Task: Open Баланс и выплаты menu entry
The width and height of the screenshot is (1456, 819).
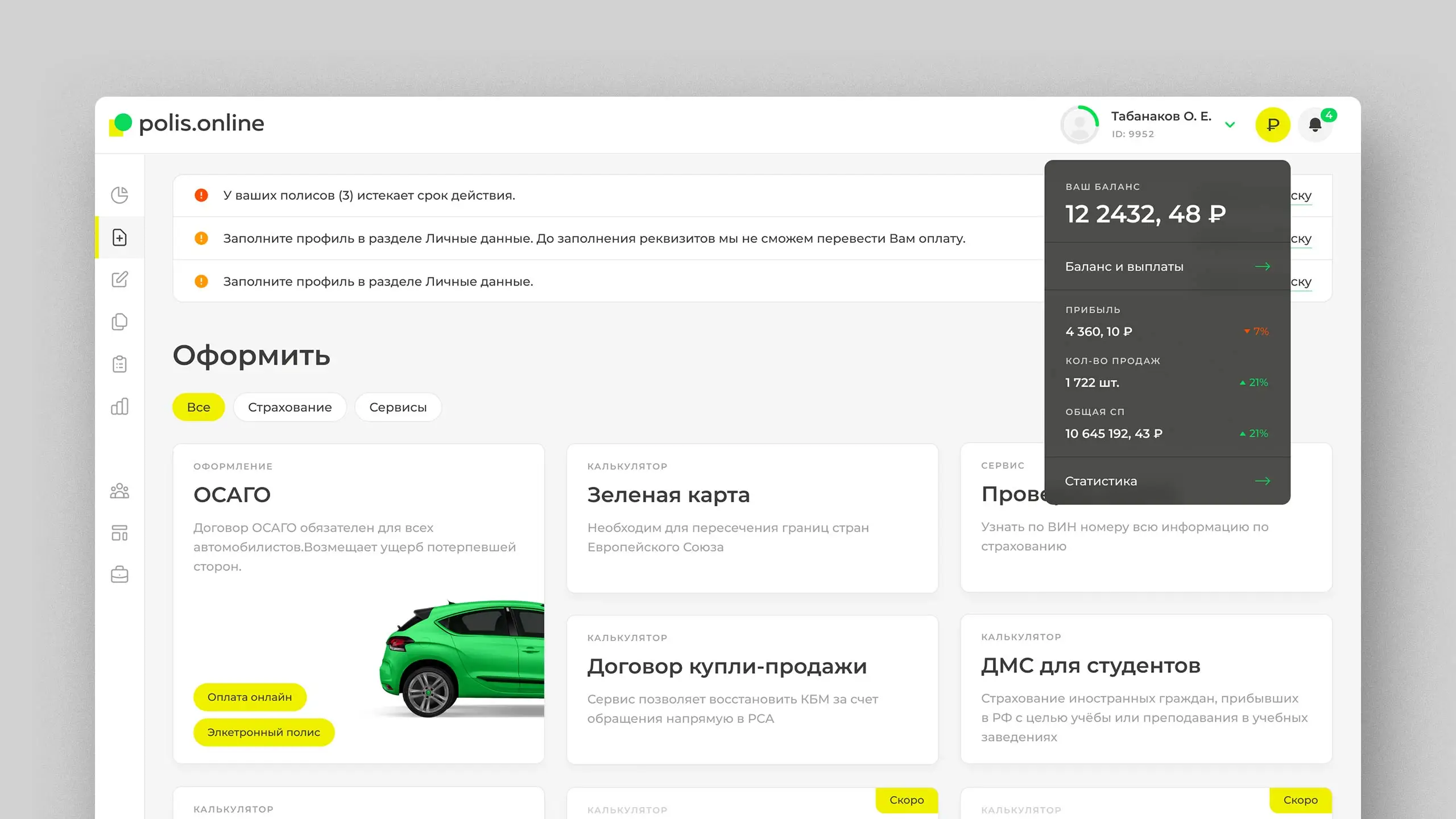Action: (x=1167, y=267)
